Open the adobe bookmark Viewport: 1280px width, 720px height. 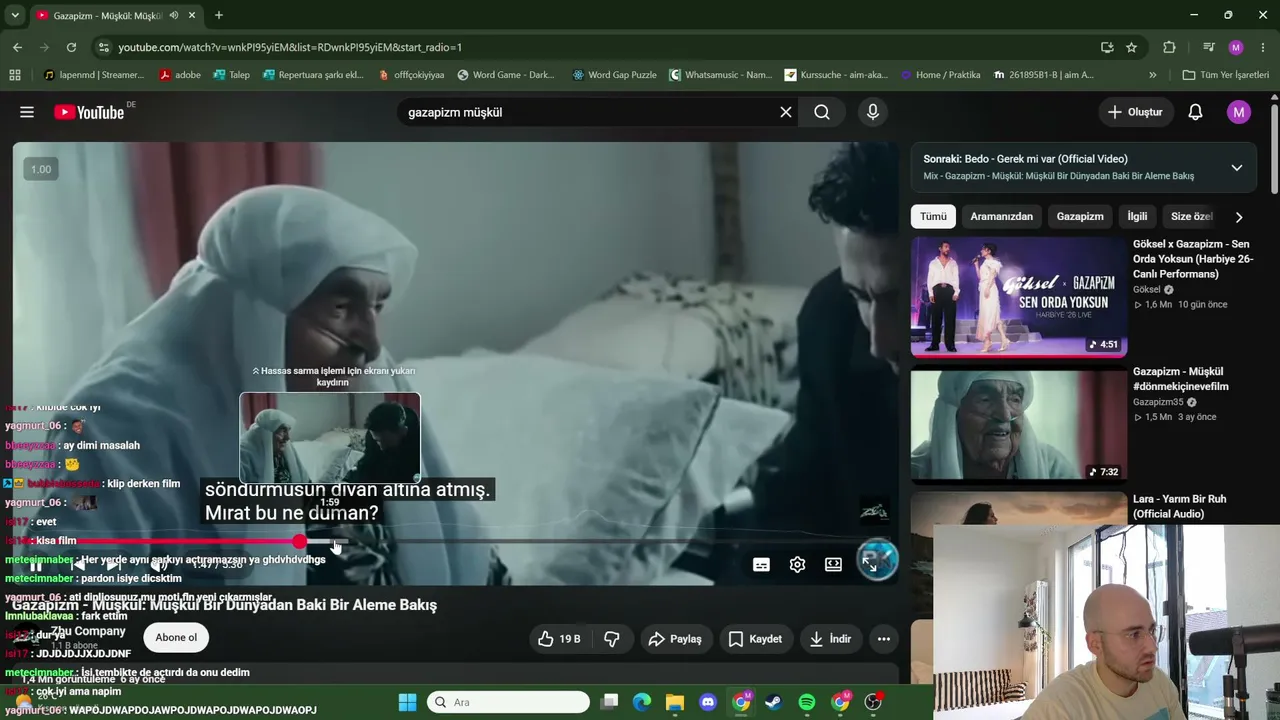pyautogui.click(x=180, y=75)
